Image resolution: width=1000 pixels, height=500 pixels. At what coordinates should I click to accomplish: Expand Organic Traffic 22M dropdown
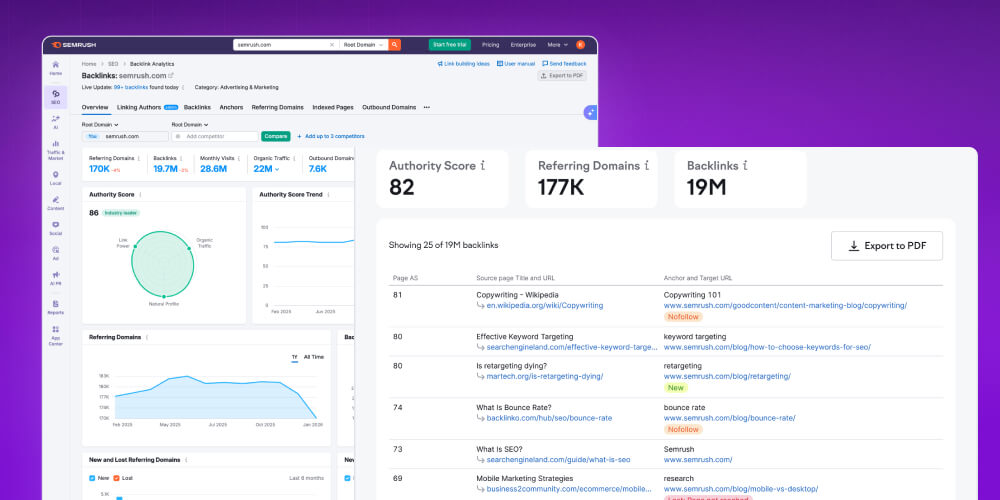[x=277, y=170]
